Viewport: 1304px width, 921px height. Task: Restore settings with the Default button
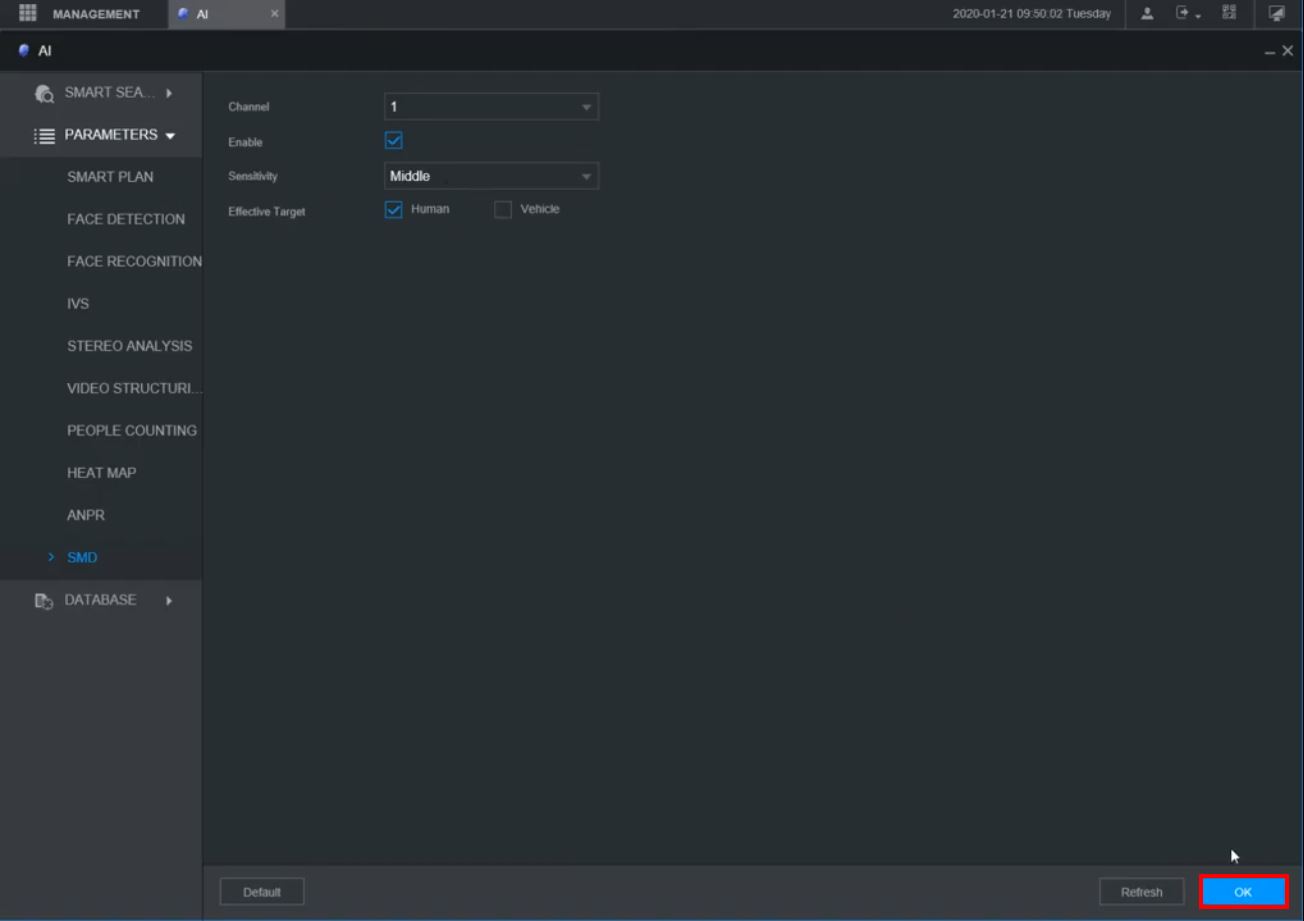point(262,892)
